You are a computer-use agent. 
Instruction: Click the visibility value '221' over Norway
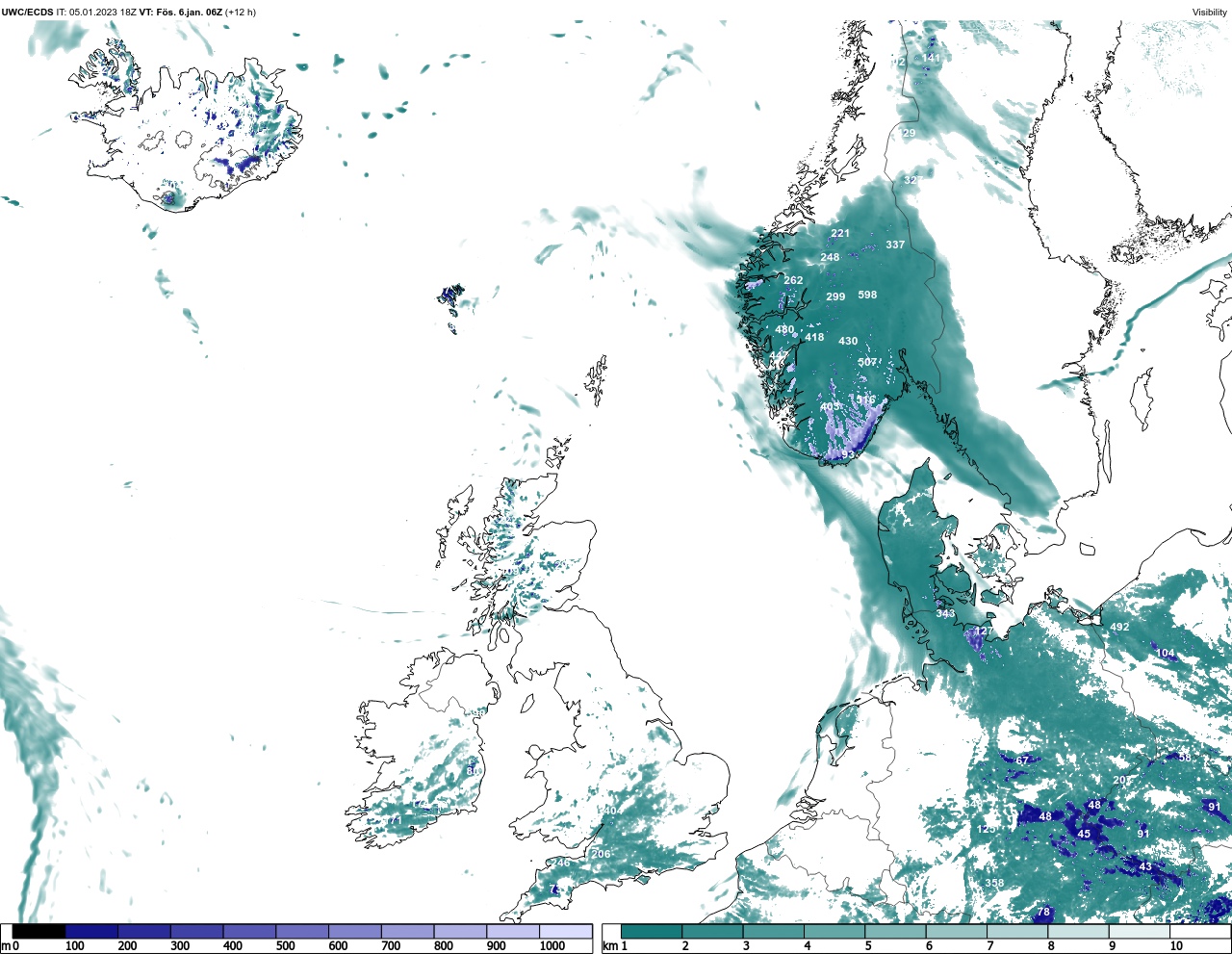[840, 233]
